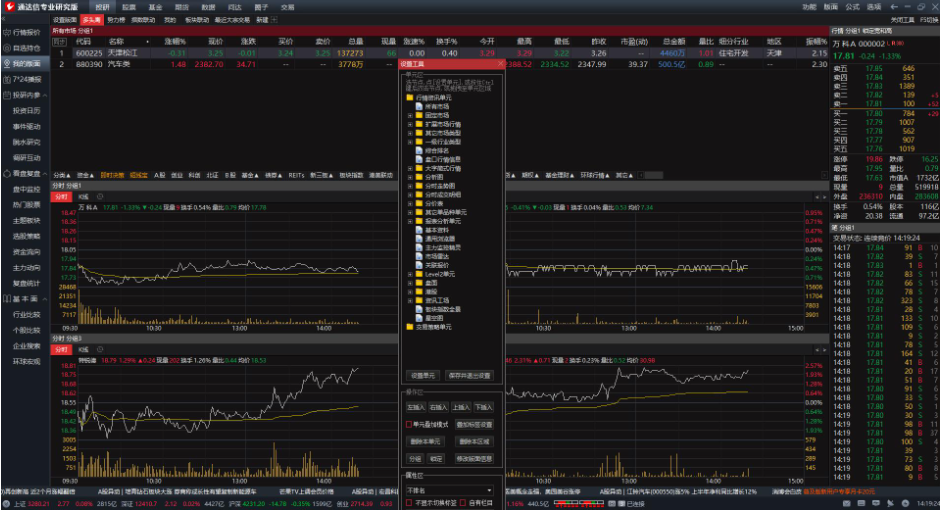Select the 我的版面 sidebar icon
Viewport: 940px width, 510px height.
point(7,63)
